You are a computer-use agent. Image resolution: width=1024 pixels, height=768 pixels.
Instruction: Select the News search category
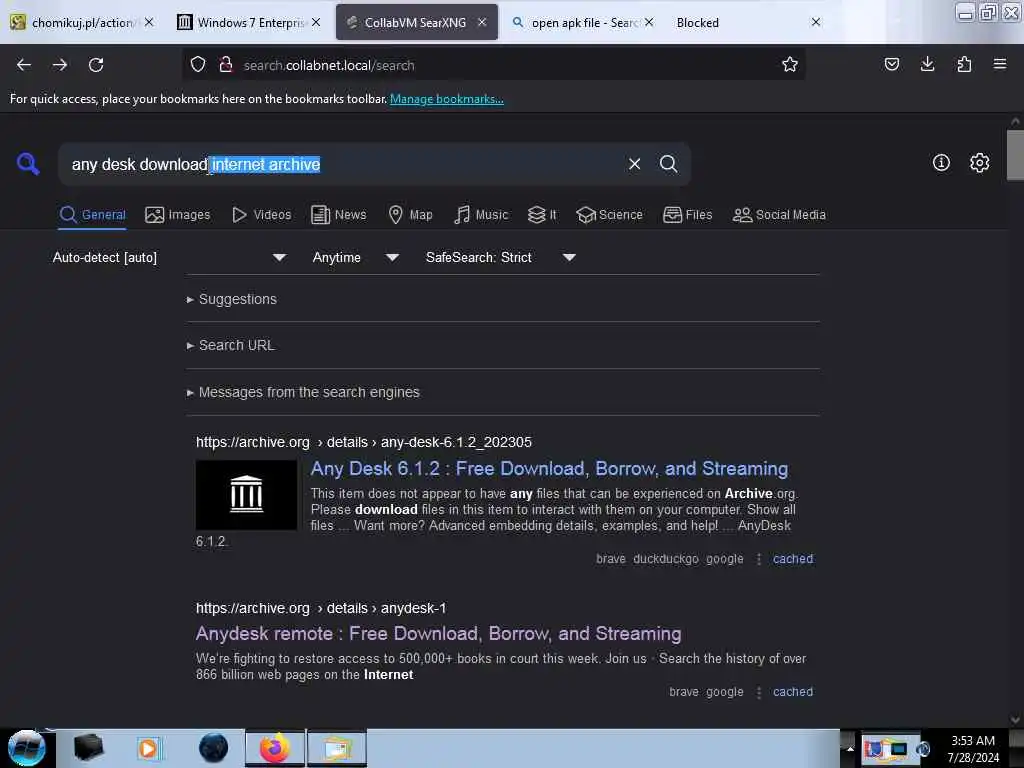(339, 214)
